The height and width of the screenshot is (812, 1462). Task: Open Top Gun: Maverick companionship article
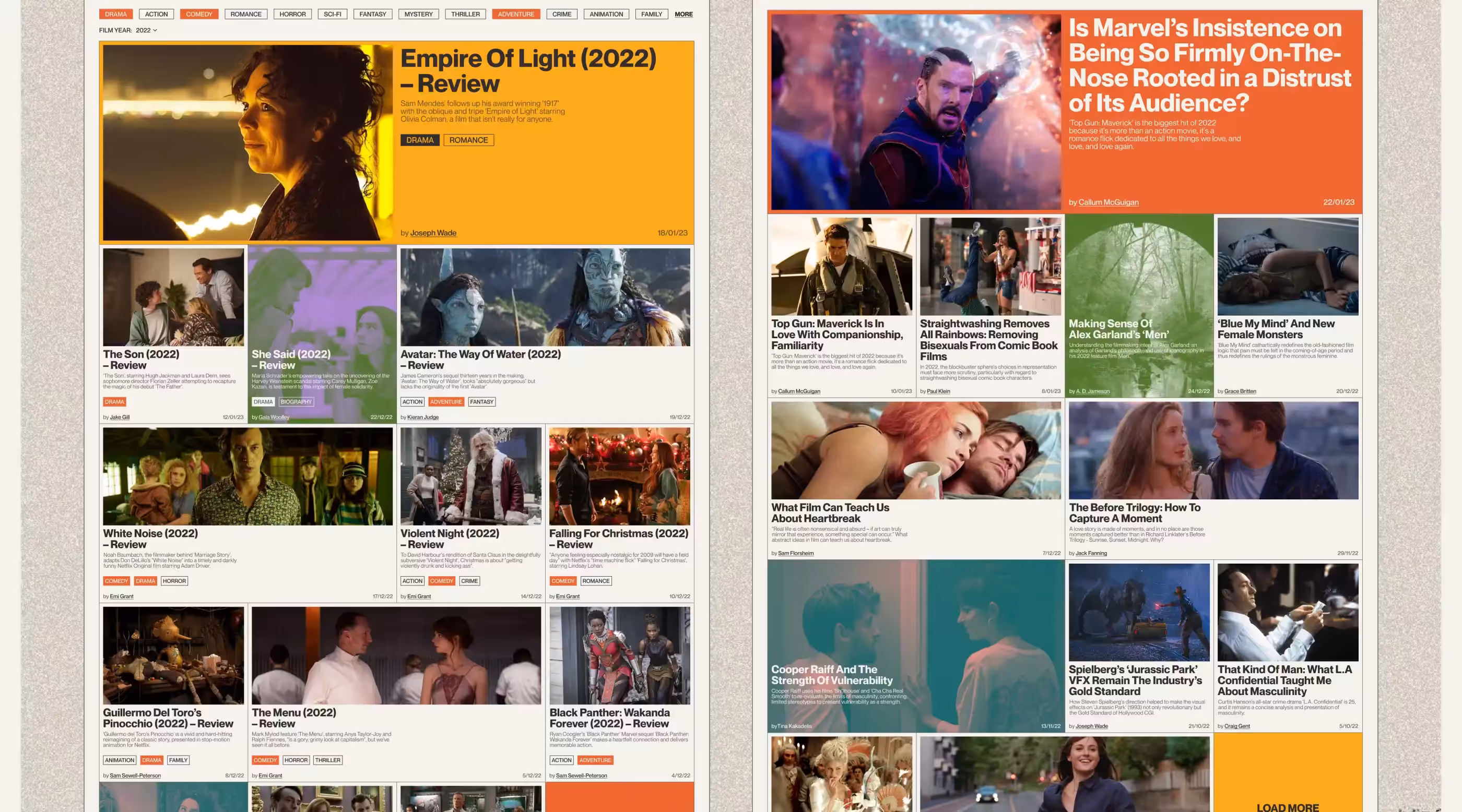837,335
